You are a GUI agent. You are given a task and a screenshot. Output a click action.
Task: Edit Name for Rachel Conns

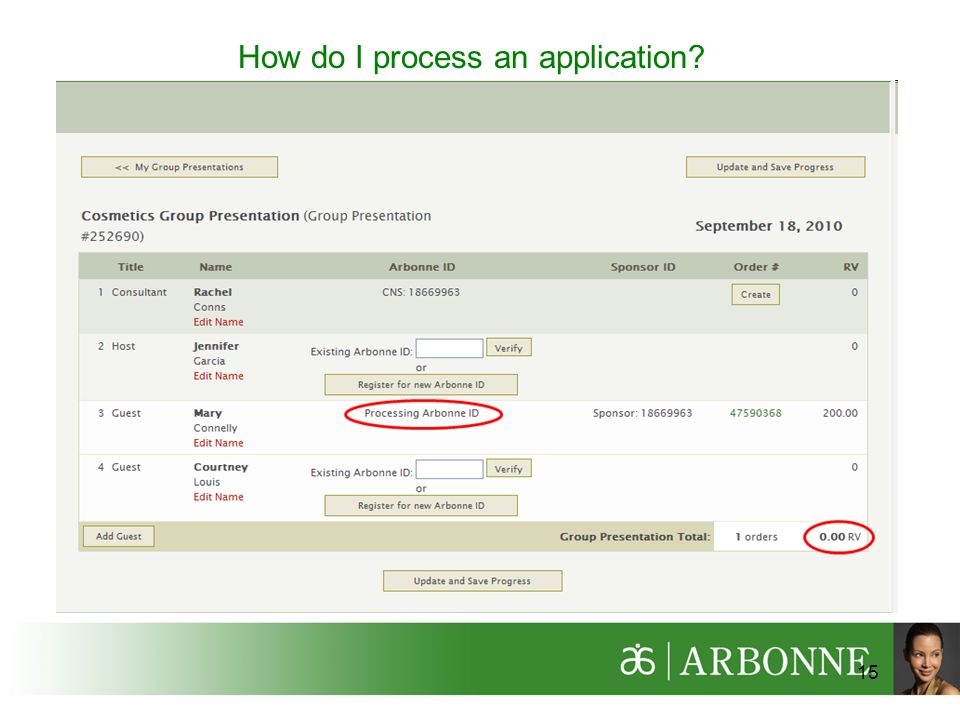[219, 322]
